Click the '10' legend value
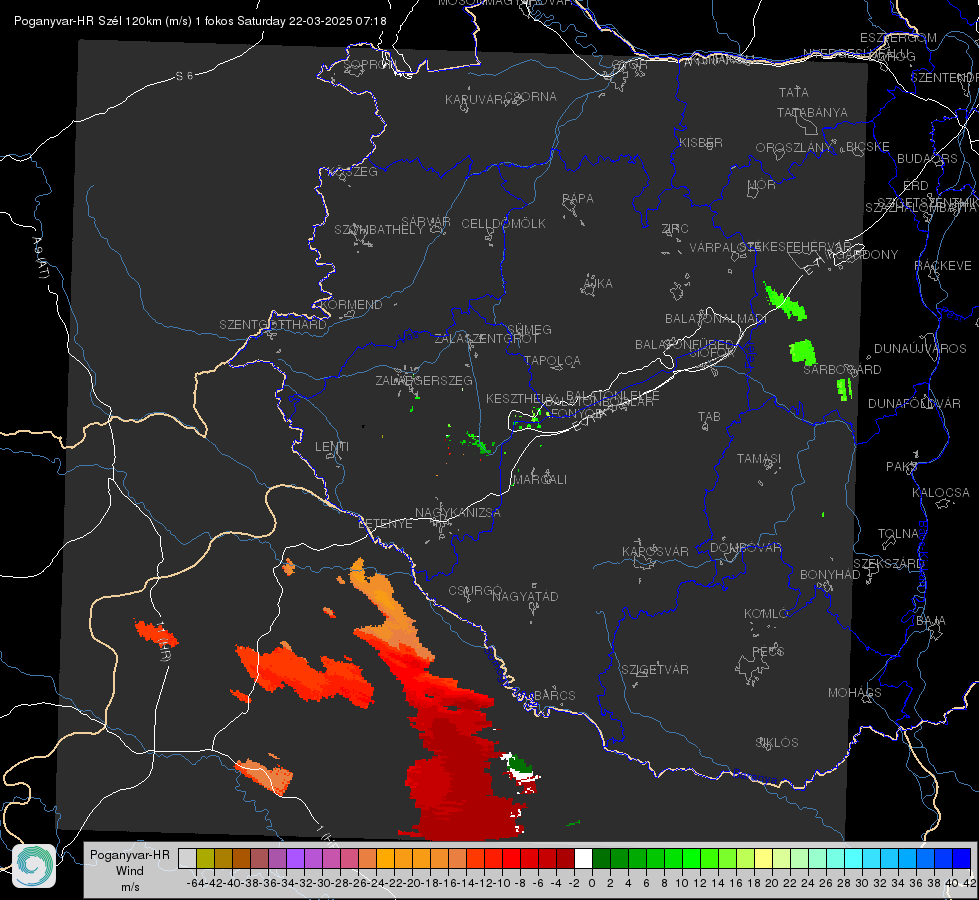 coord(681,883)
